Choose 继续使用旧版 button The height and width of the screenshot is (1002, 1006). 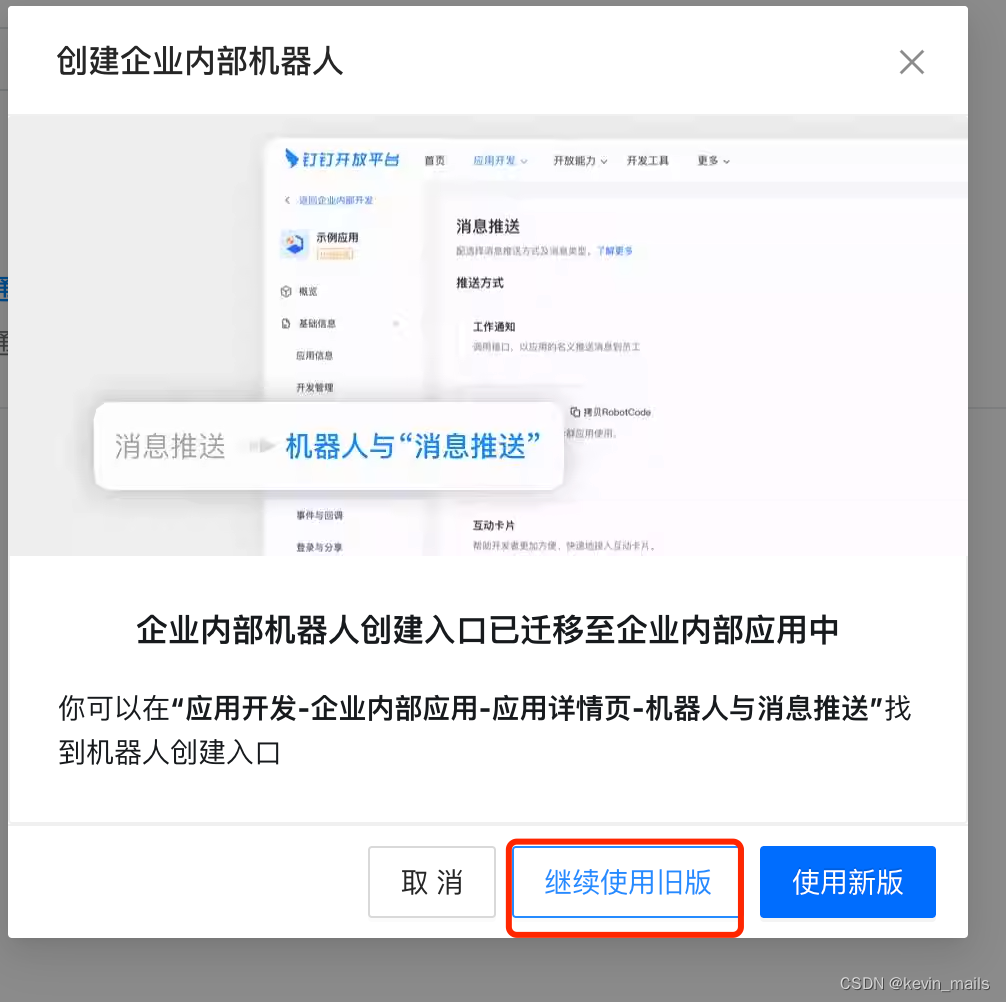tap(626, 881)
